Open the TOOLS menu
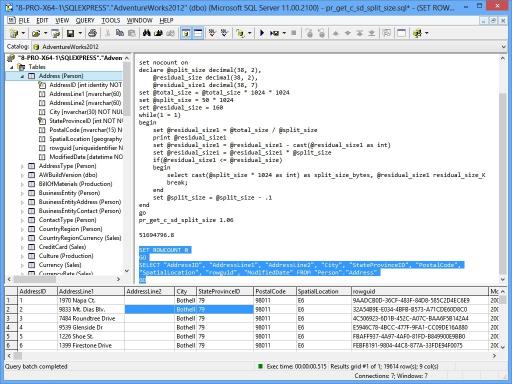Viewport: 512px width, 384px height. pos(111,21)
